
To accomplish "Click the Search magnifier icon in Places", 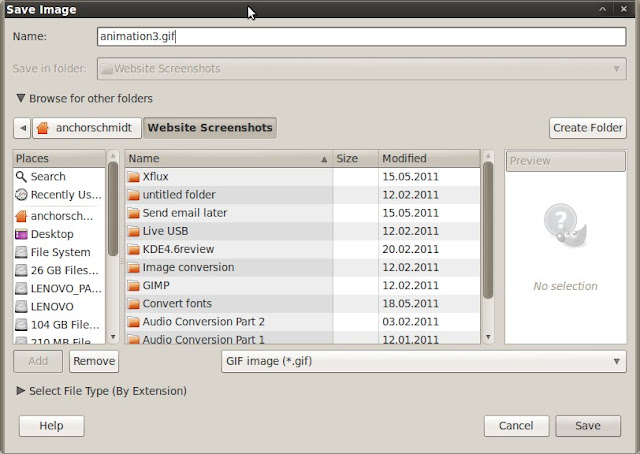I will (21, 177).
